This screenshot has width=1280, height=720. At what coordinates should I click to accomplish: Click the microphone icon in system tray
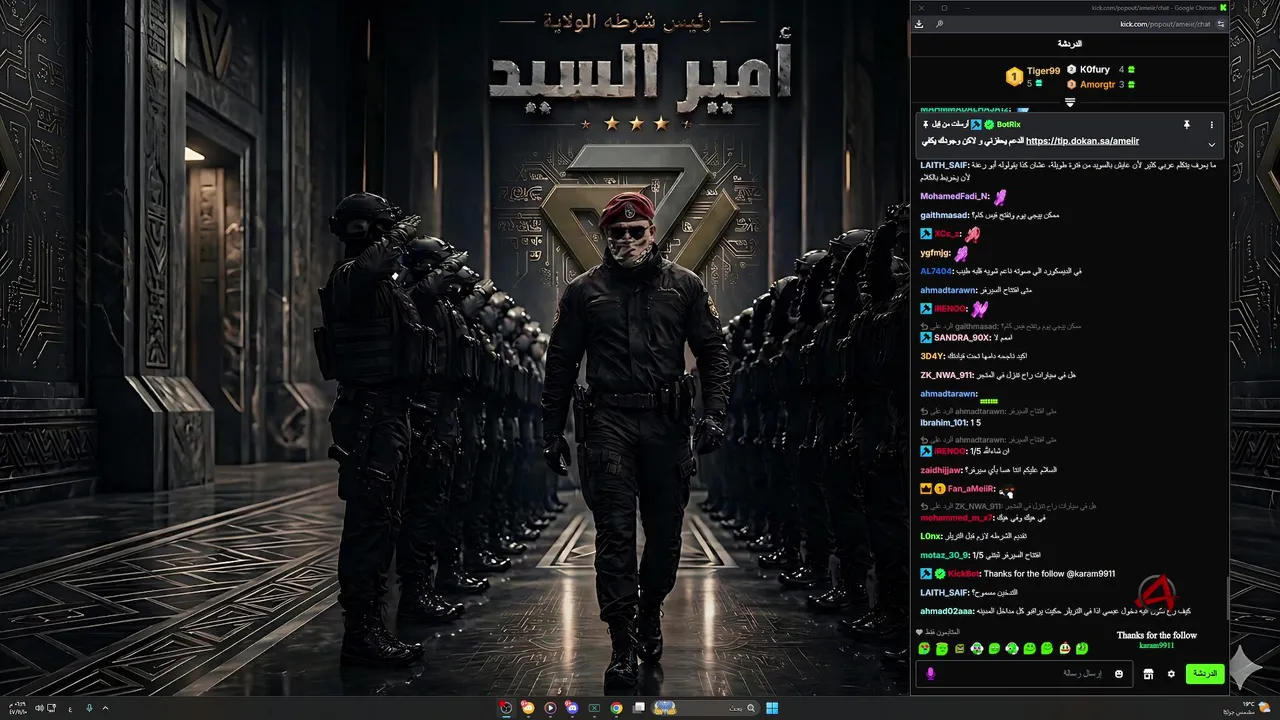pos(89,708)
